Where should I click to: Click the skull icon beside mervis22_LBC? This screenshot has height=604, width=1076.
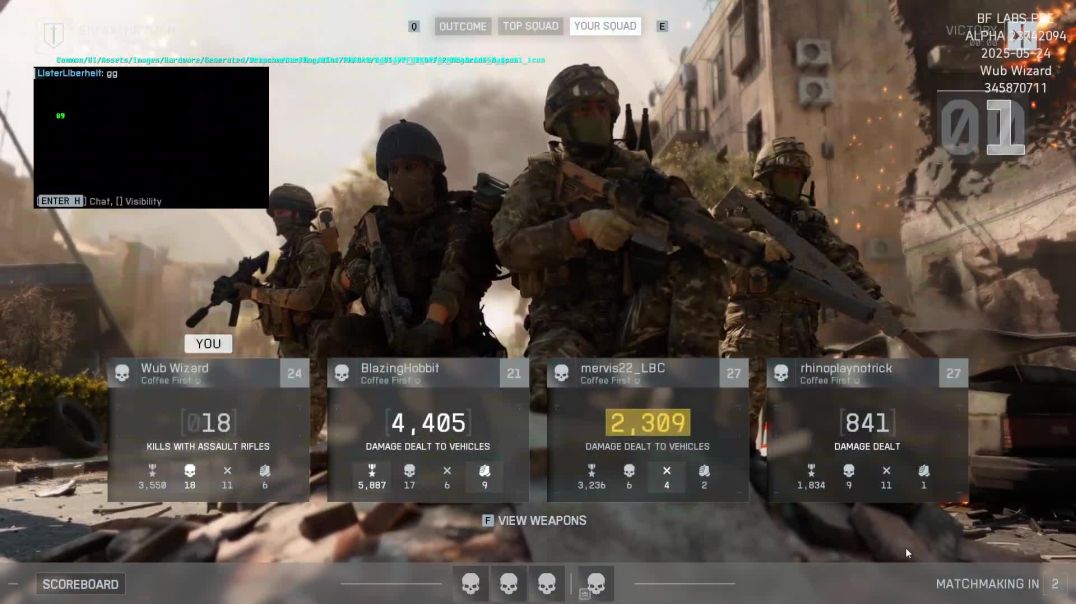tap(561, 373)
